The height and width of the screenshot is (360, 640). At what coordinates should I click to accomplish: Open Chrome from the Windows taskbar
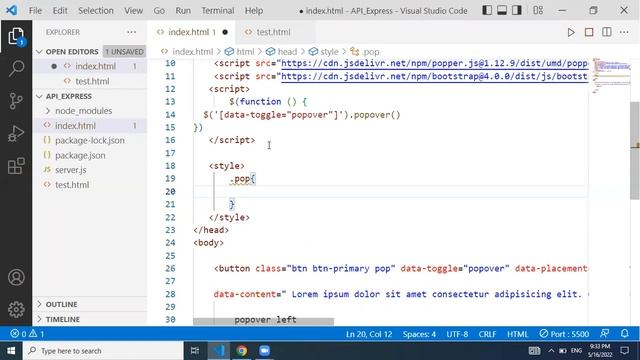[242, 351]
